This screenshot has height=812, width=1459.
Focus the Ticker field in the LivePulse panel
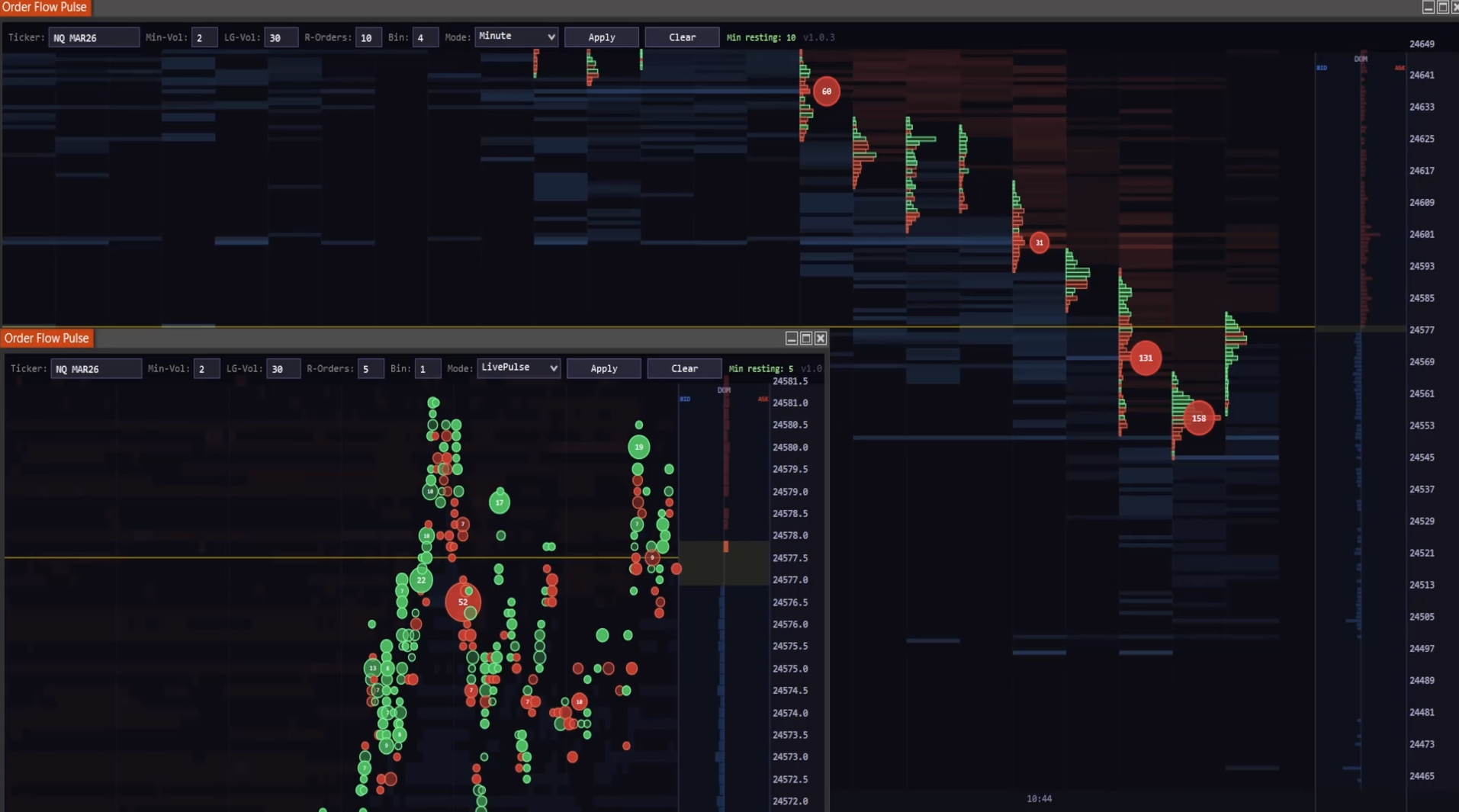coord(96,369)
